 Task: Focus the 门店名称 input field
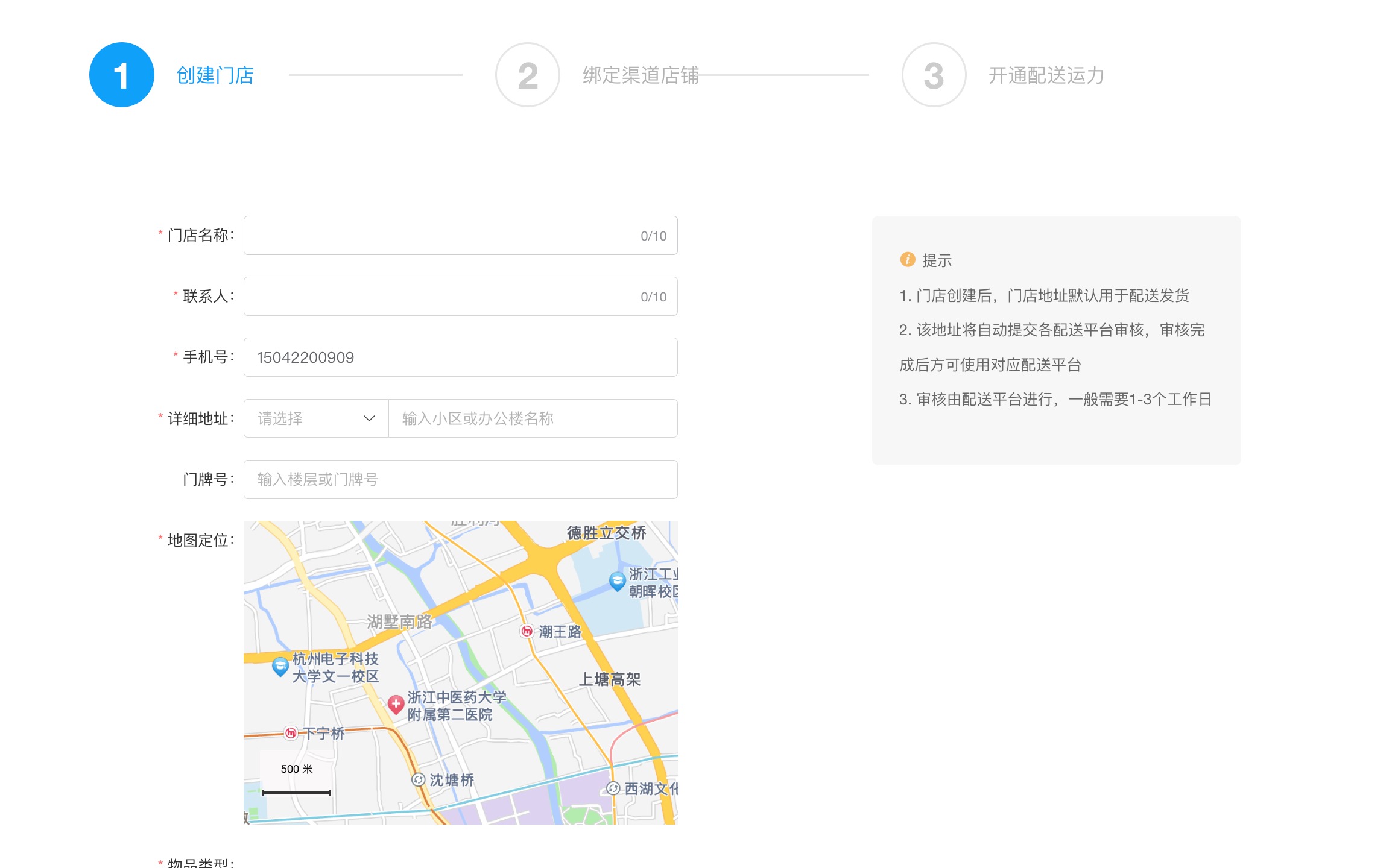coord(461,235)
